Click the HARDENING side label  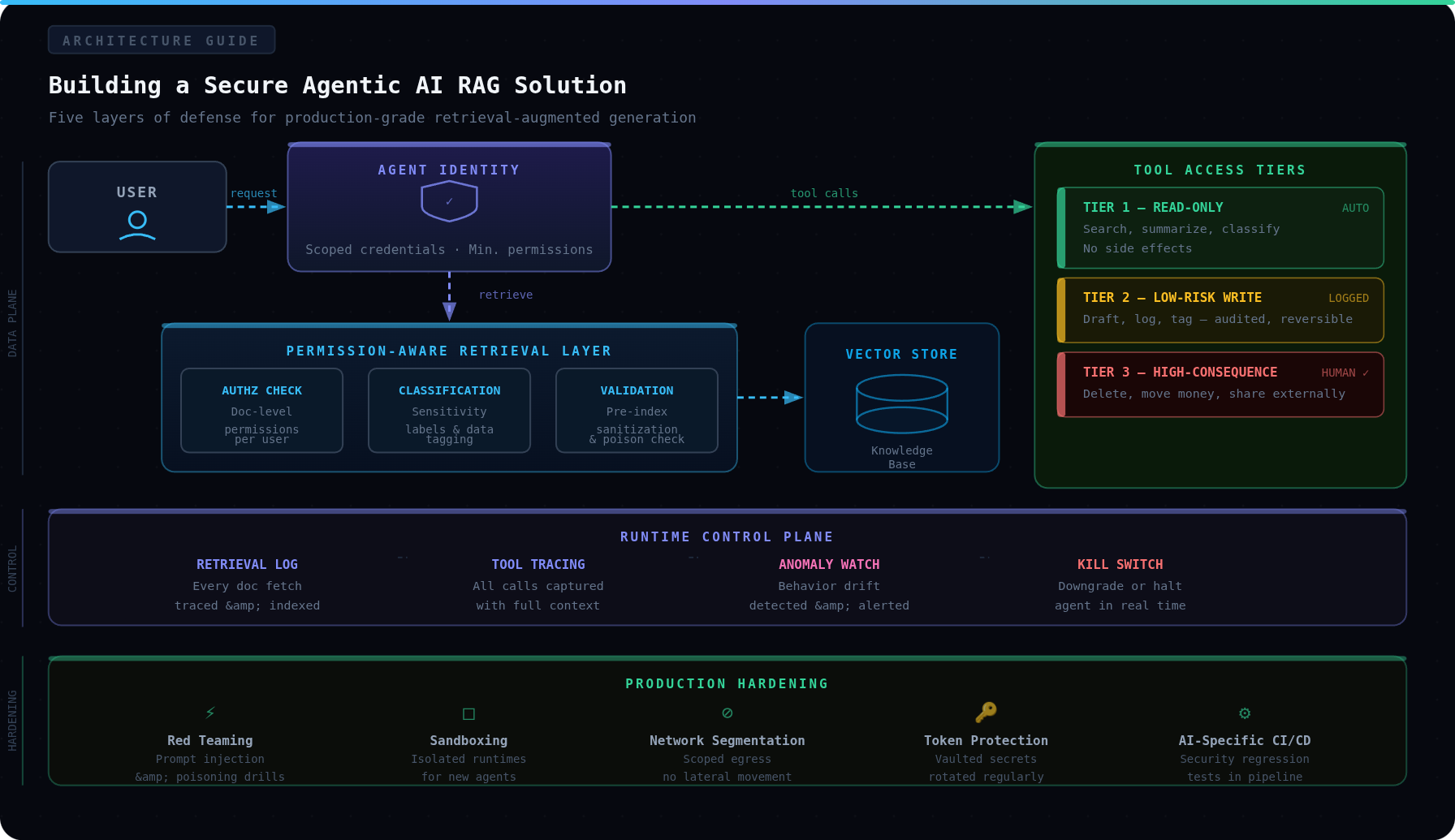tap(12, 721)
